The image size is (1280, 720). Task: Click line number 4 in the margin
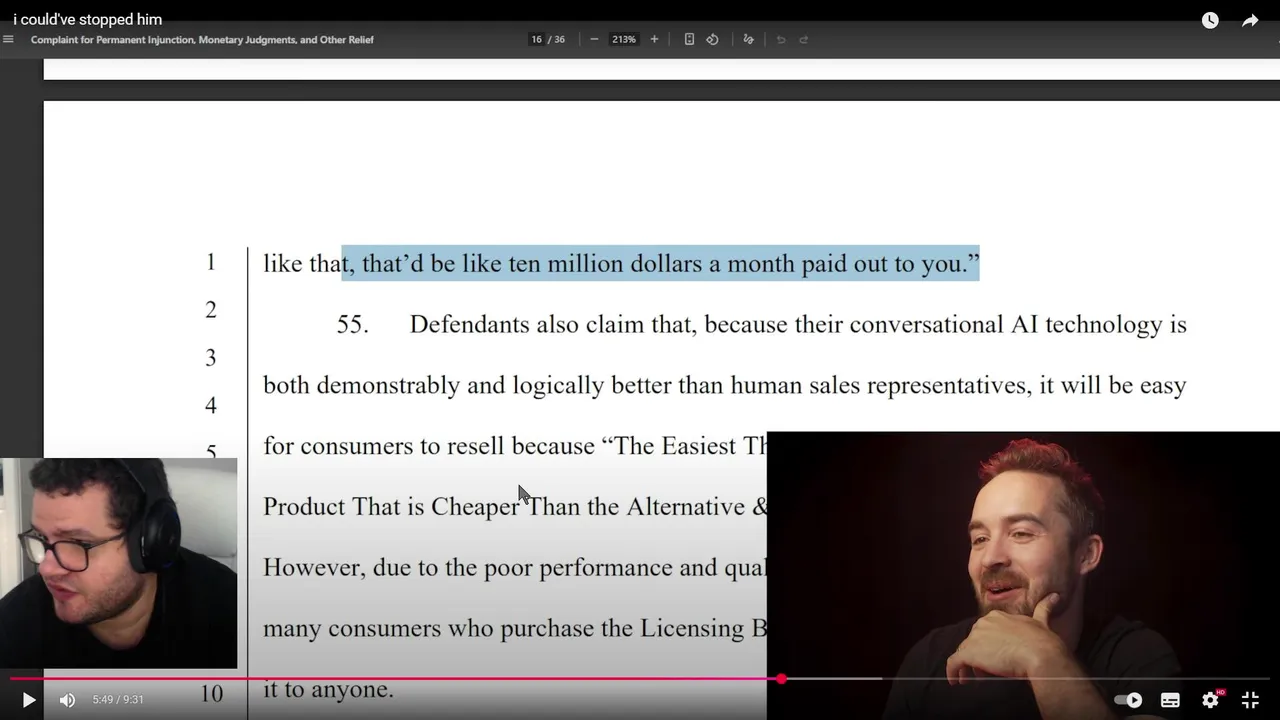211,405
